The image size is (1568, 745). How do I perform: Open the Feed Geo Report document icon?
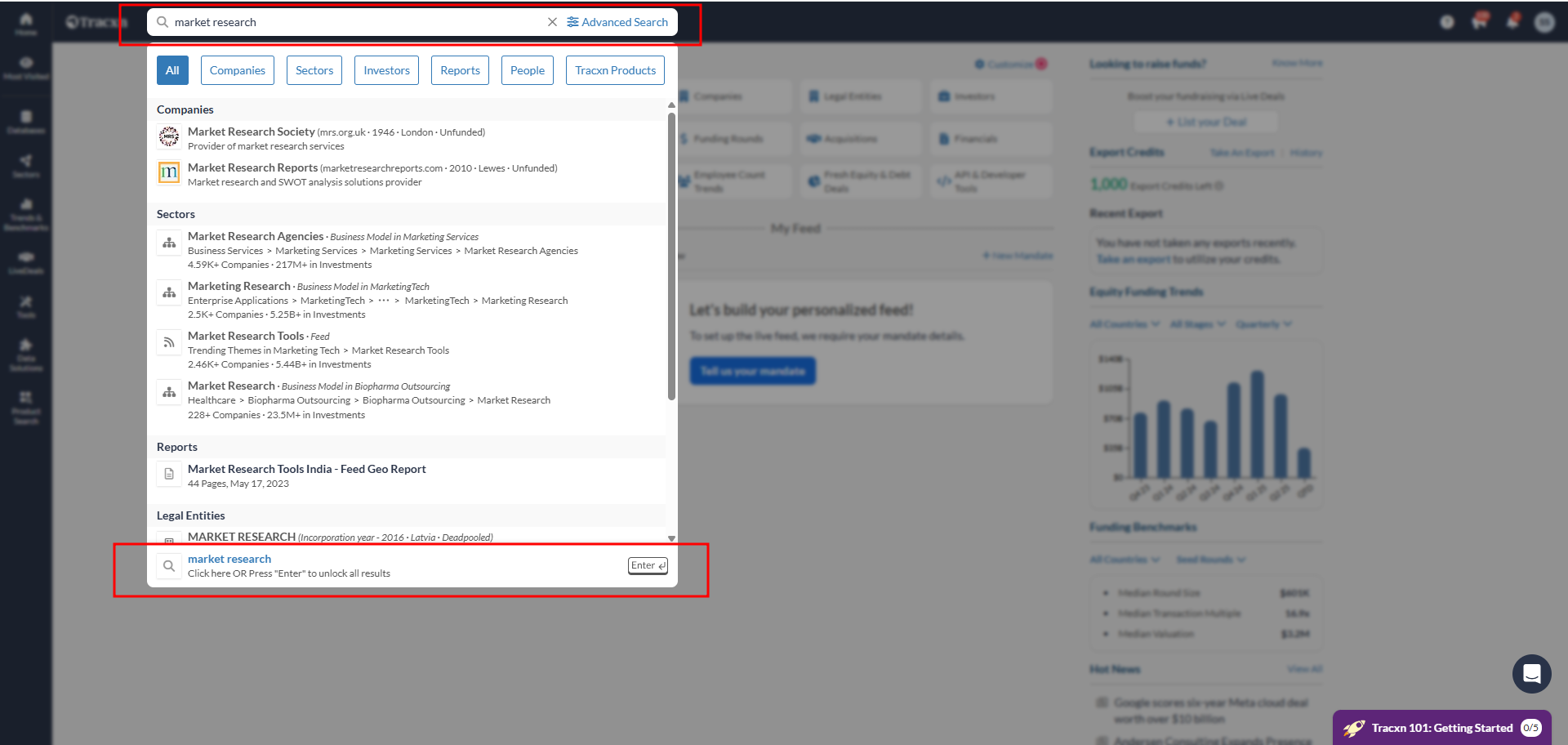169,475
